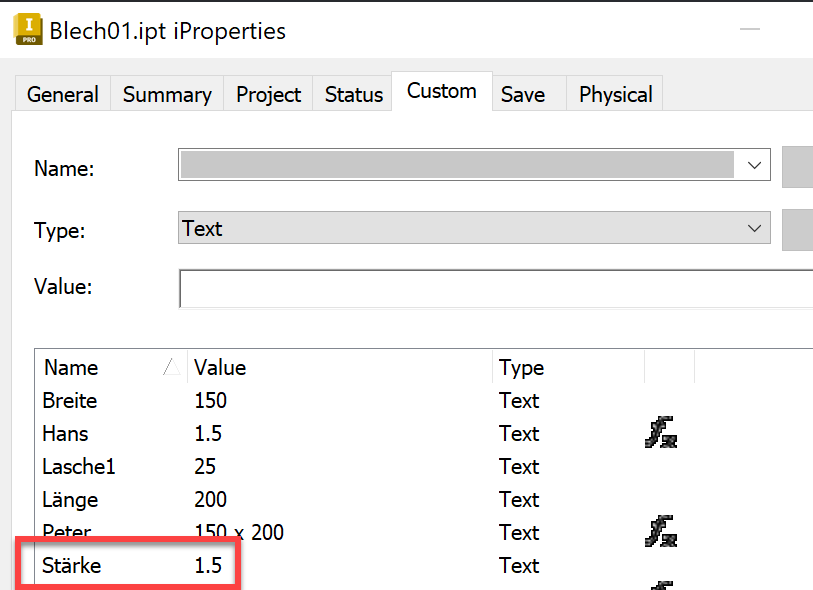Click the Inventor PRO icon in the title bar
The width and height of the screenshot is (813, 590).
pos(27,30)
